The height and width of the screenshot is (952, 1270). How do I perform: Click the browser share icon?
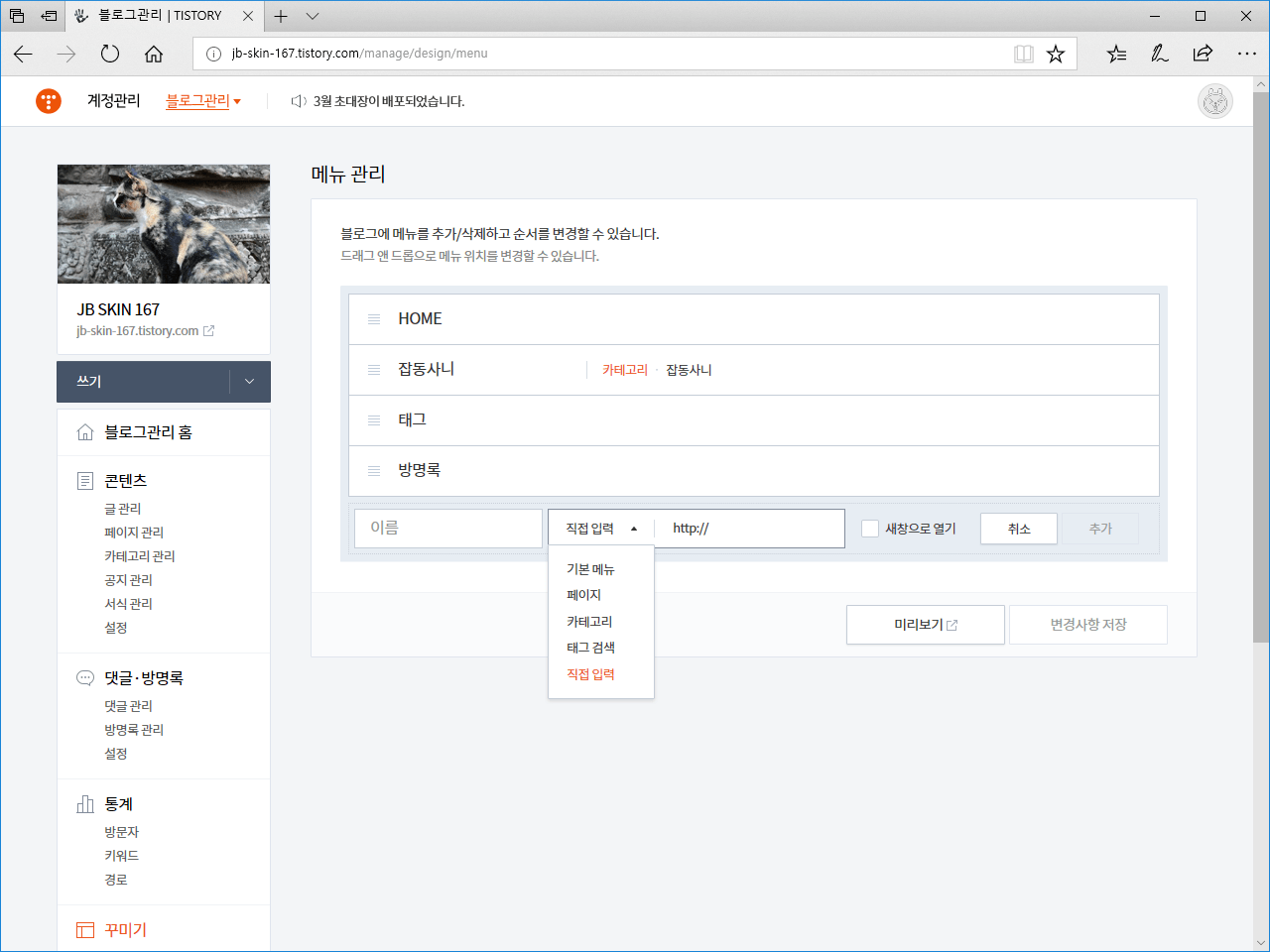[1203, 54]
